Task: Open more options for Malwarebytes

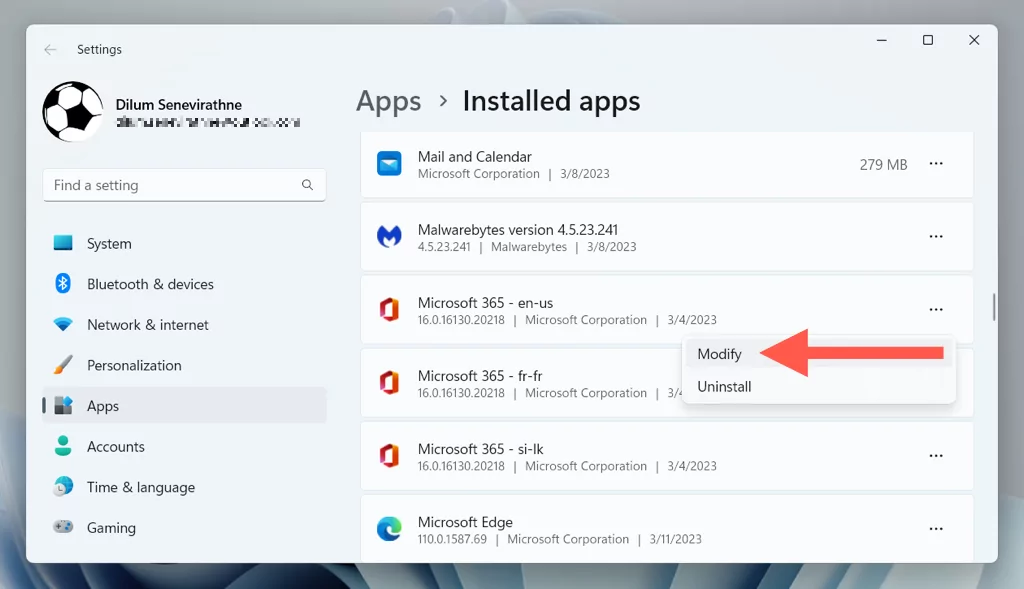Action: click(936, 237)
